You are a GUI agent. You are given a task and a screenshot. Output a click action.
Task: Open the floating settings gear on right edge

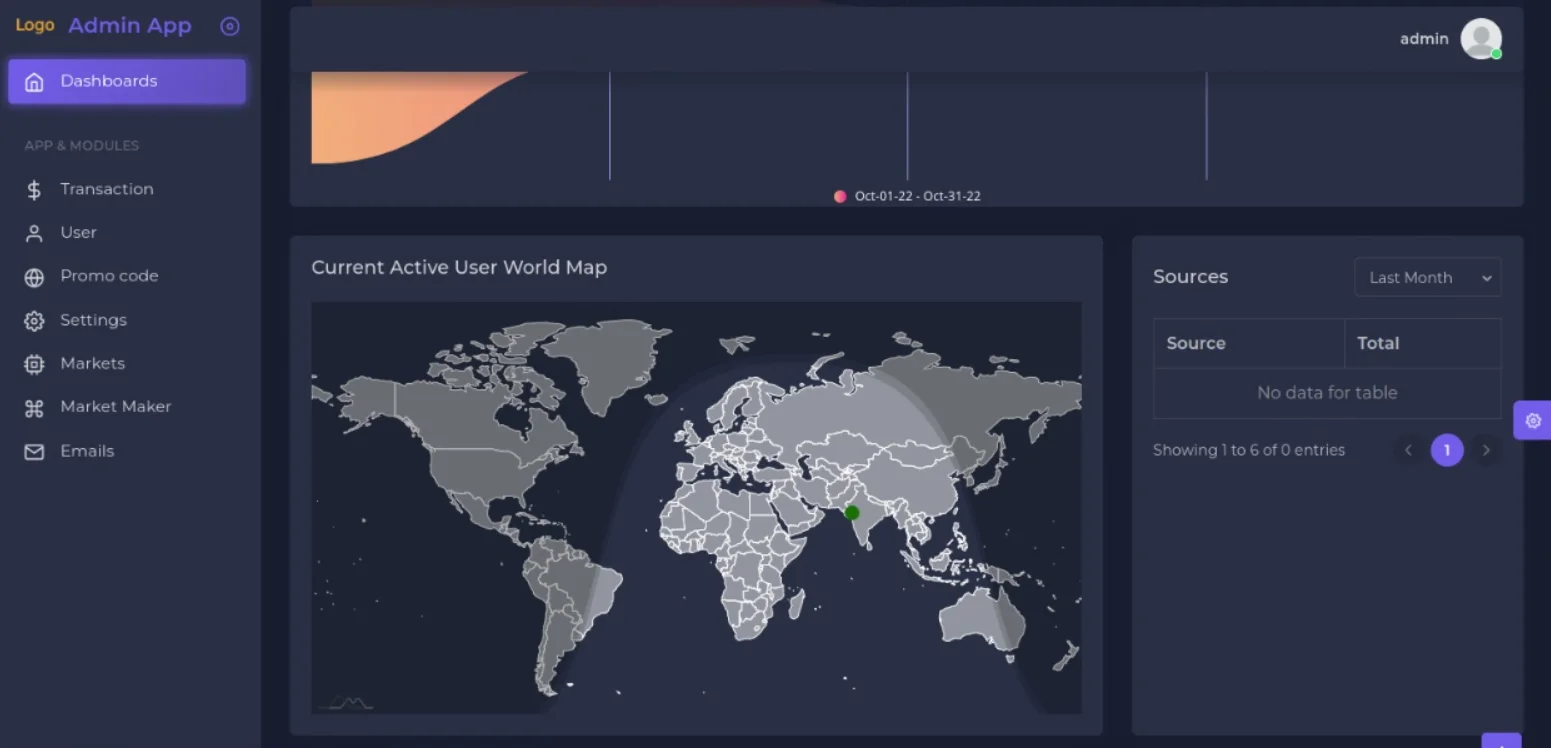[x=1532, y=420]
